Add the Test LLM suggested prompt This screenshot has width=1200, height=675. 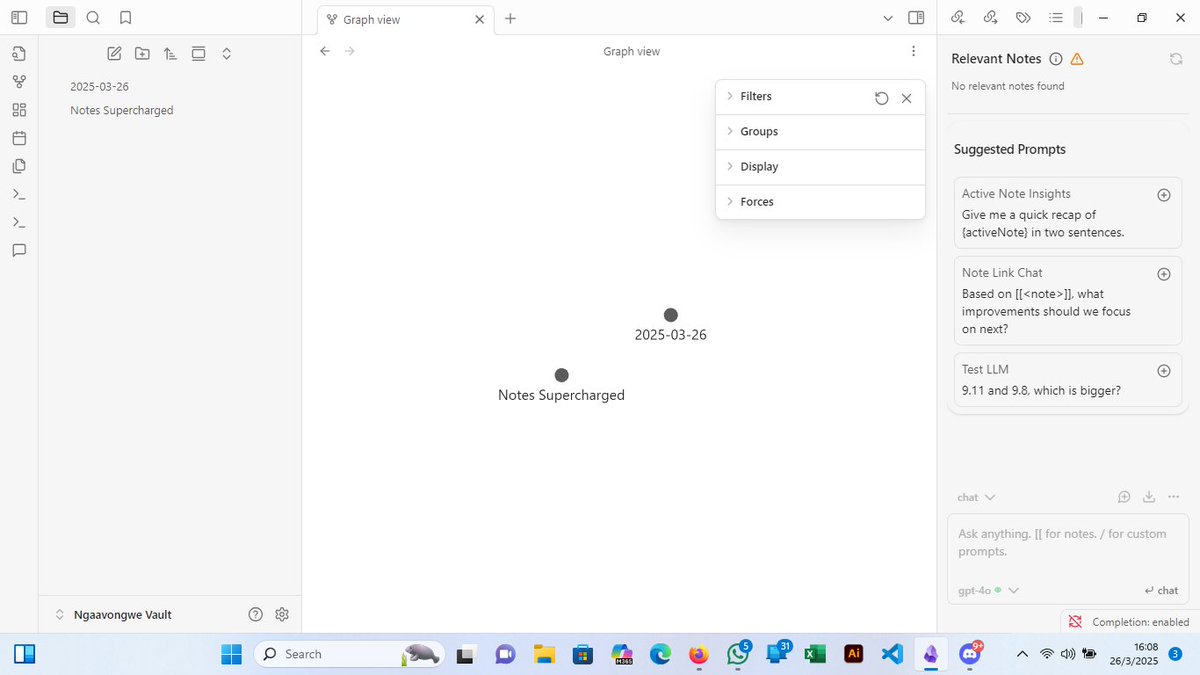tap(1163, 370)
